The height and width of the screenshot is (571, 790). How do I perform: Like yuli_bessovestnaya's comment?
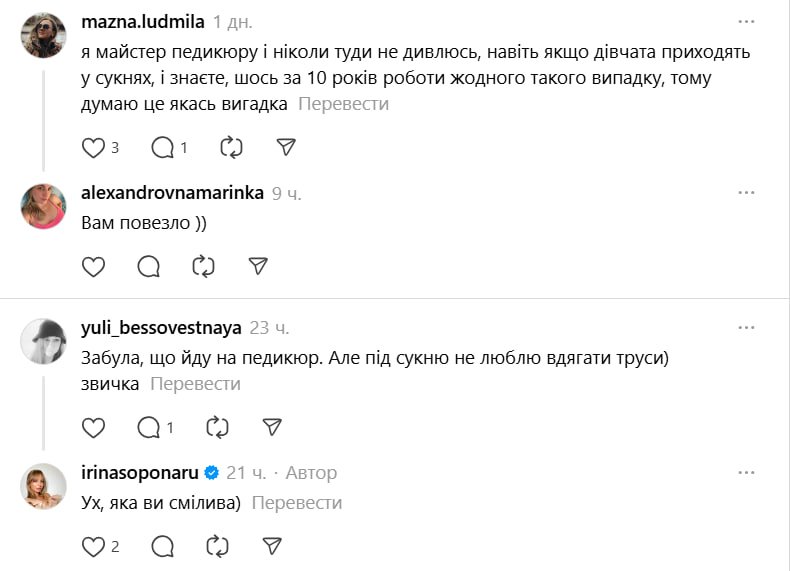coord(93,428)
